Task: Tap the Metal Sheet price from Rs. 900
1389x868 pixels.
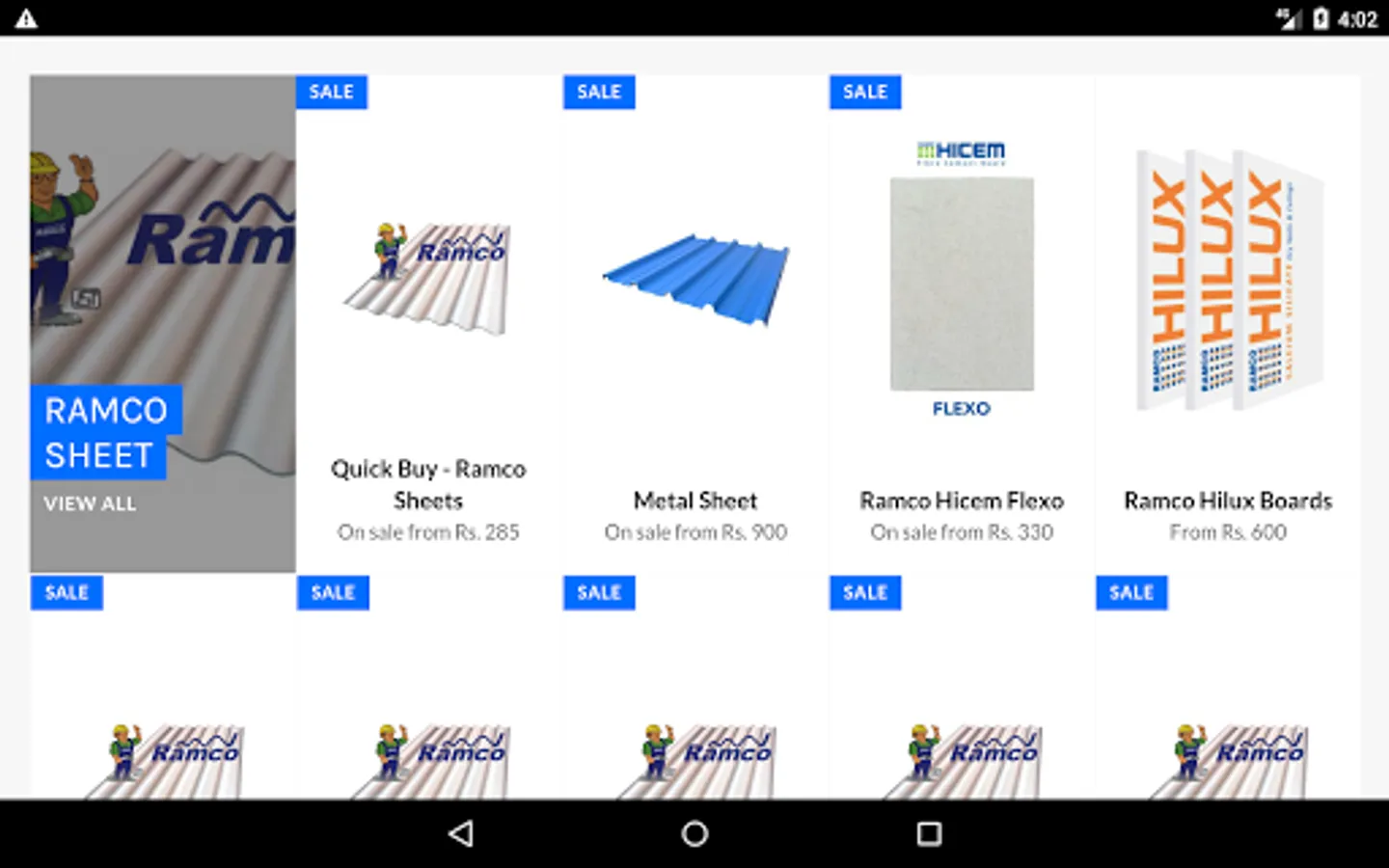Action: point(695,532)
